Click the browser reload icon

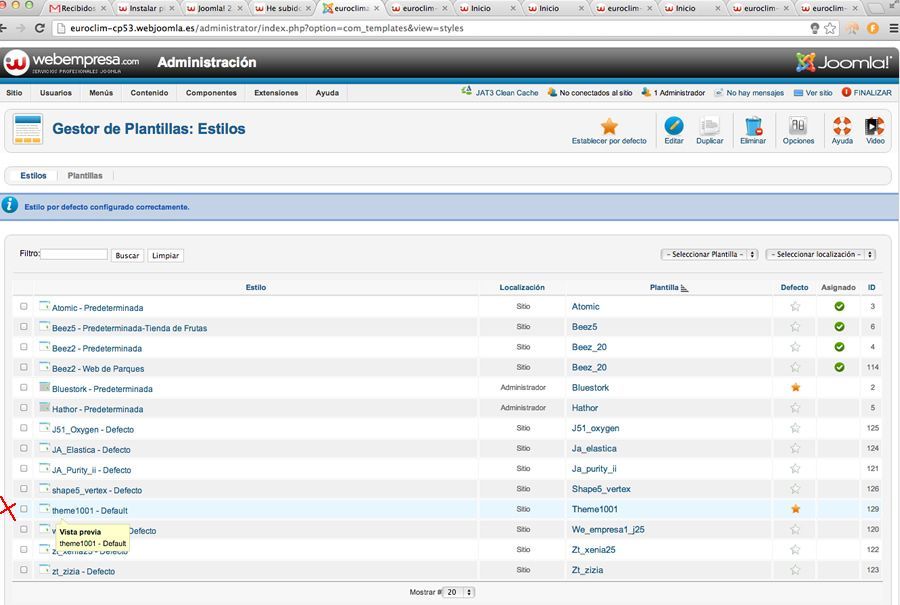click(40, 28)
